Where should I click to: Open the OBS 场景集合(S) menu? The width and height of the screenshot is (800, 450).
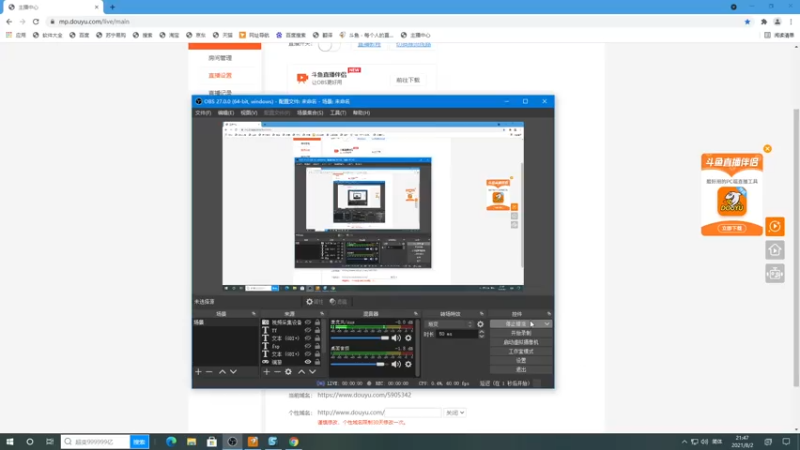tap(310, 113)
